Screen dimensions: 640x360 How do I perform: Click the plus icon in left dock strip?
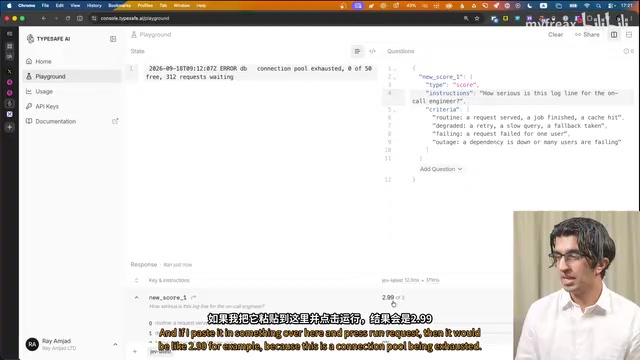[x=9, y=127]
